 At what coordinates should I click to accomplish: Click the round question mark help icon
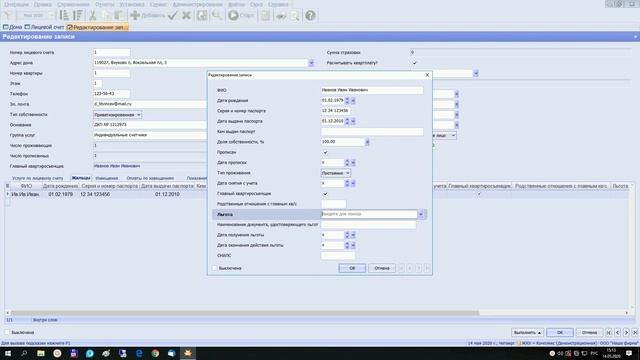[x=310, y=16]
